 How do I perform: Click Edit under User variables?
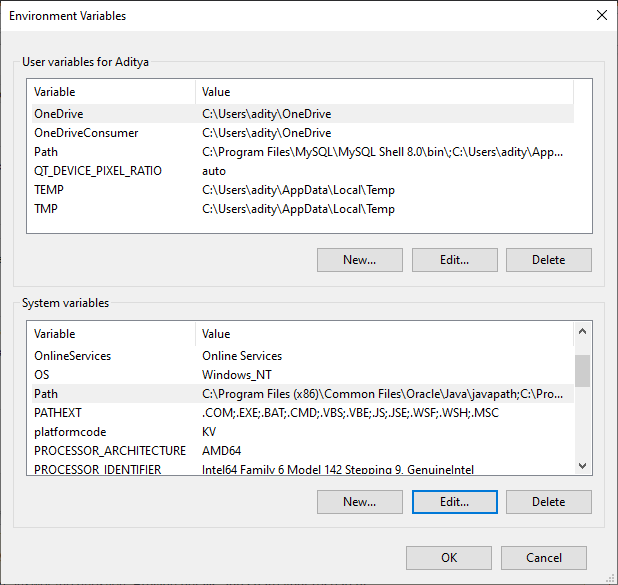(454, 260)
